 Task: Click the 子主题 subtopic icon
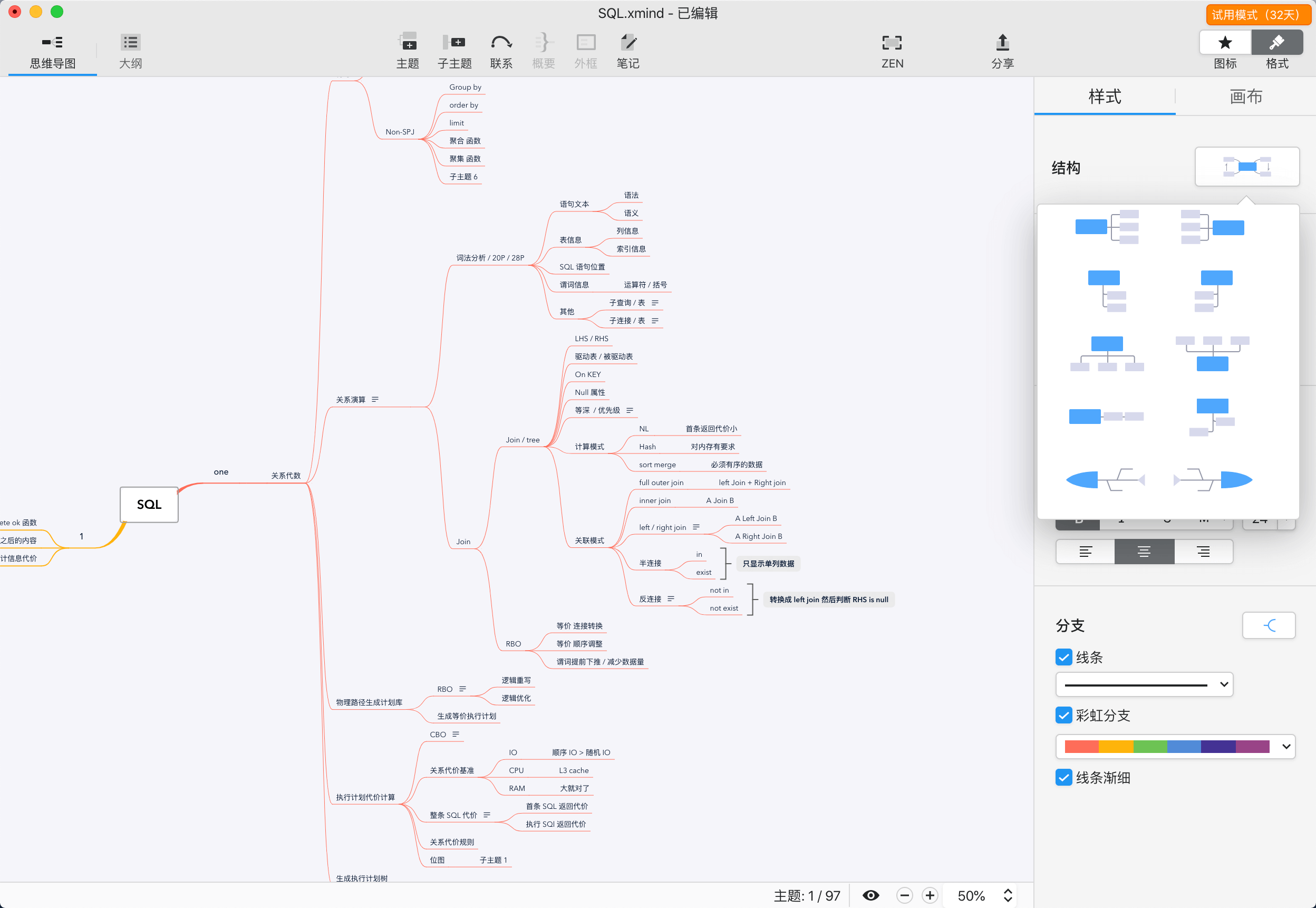coord(454,43)
